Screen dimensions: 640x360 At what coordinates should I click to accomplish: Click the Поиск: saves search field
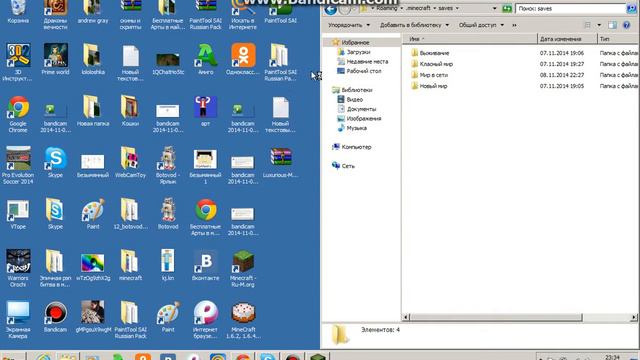tap(570, 8)
